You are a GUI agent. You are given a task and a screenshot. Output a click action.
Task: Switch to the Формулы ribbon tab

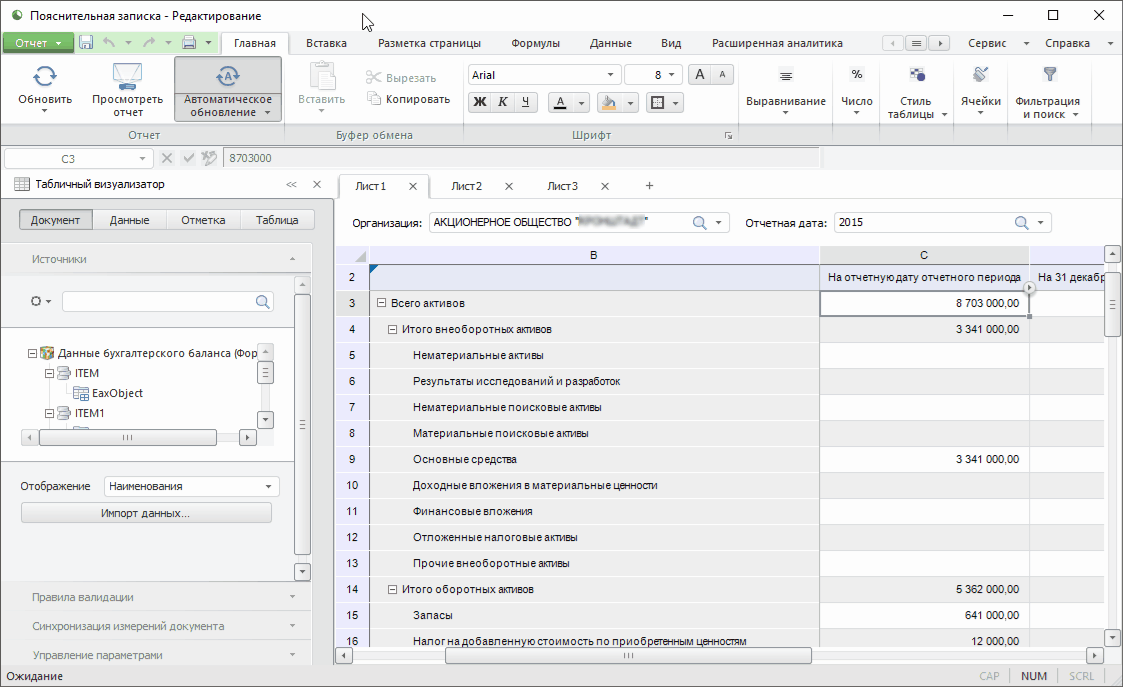pos(535,43)
